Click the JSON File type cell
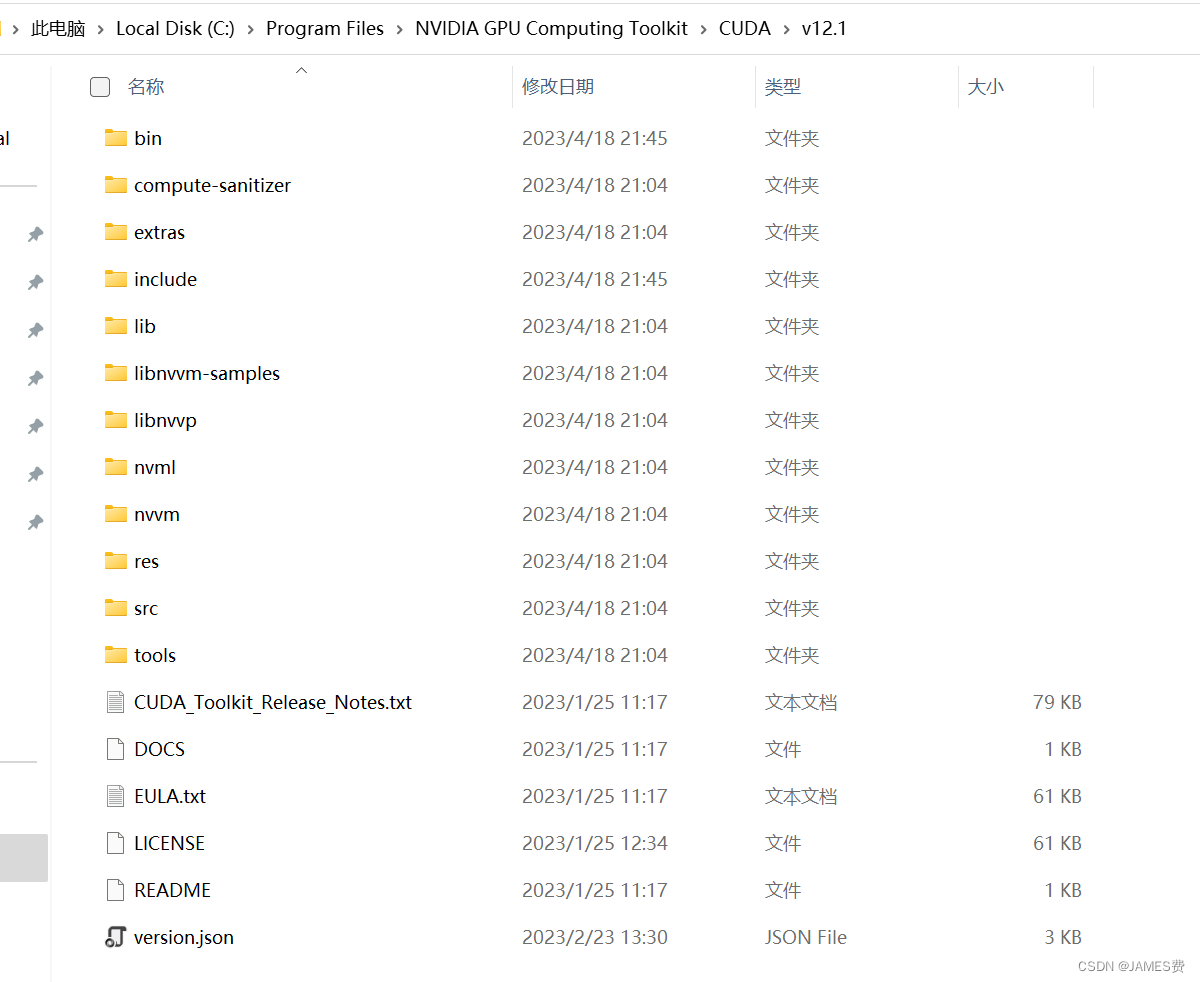This screenshot has width=1200, height=982. [806, 937]
